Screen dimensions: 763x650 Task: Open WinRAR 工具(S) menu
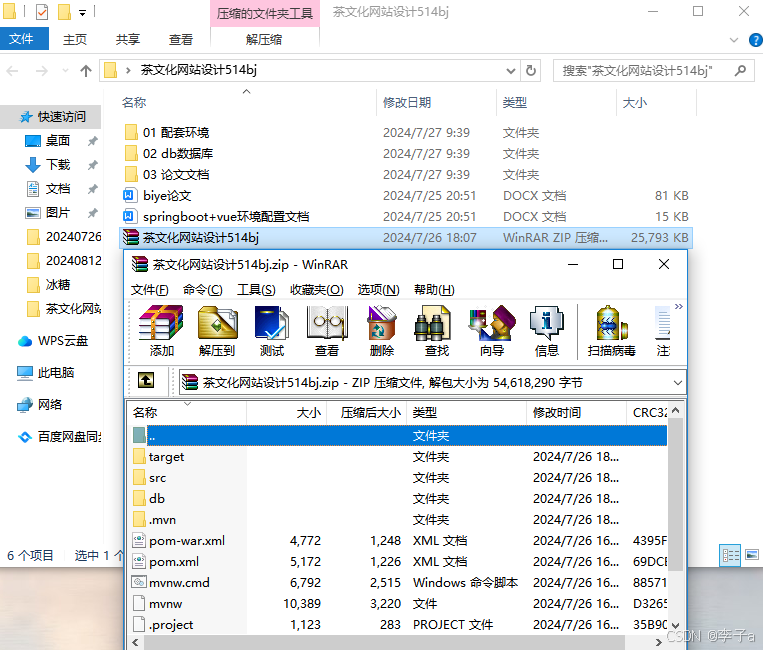click(256, 290)
